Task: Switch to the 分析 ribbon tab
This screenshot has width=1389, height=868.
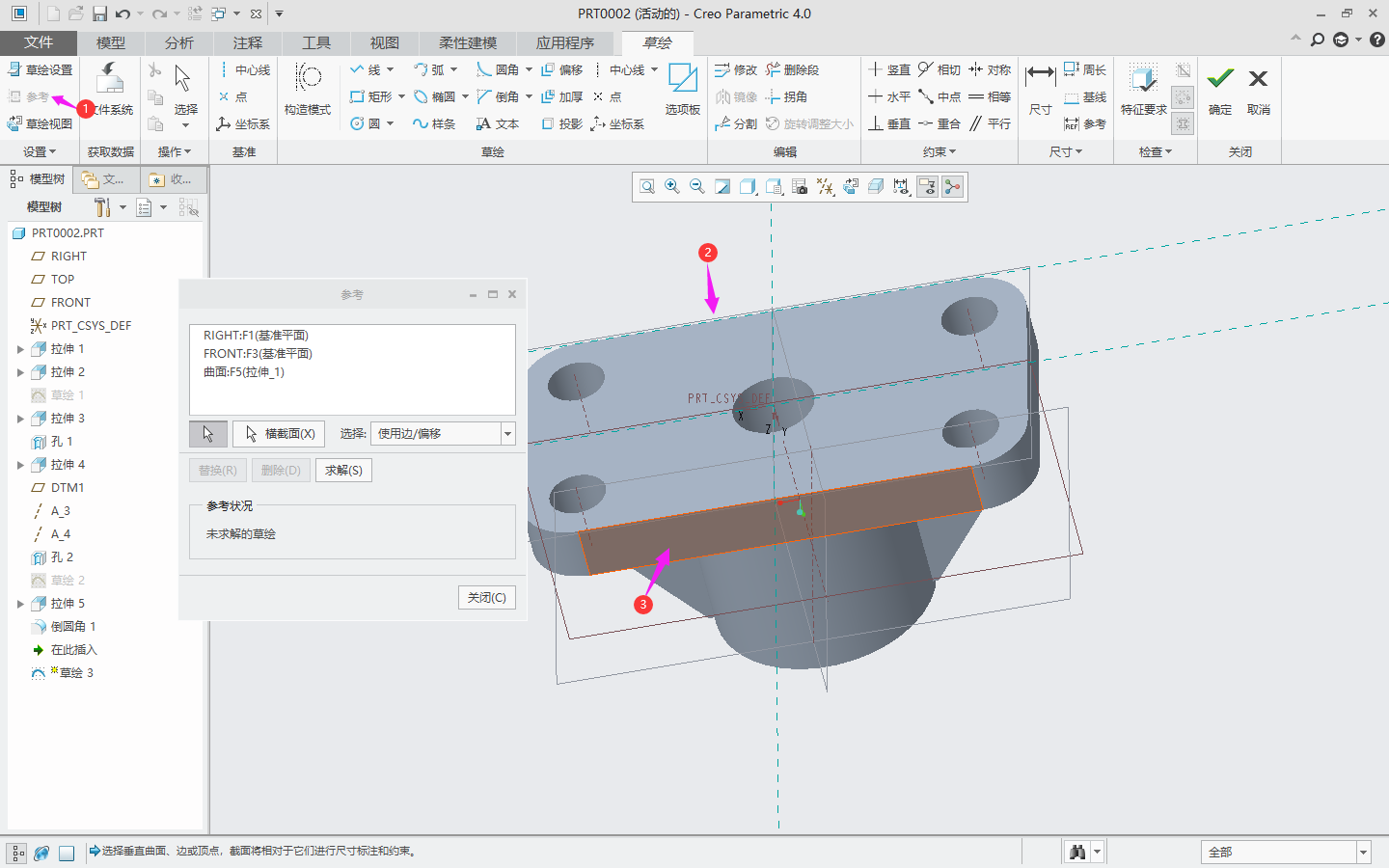Action: click(178, 42)
